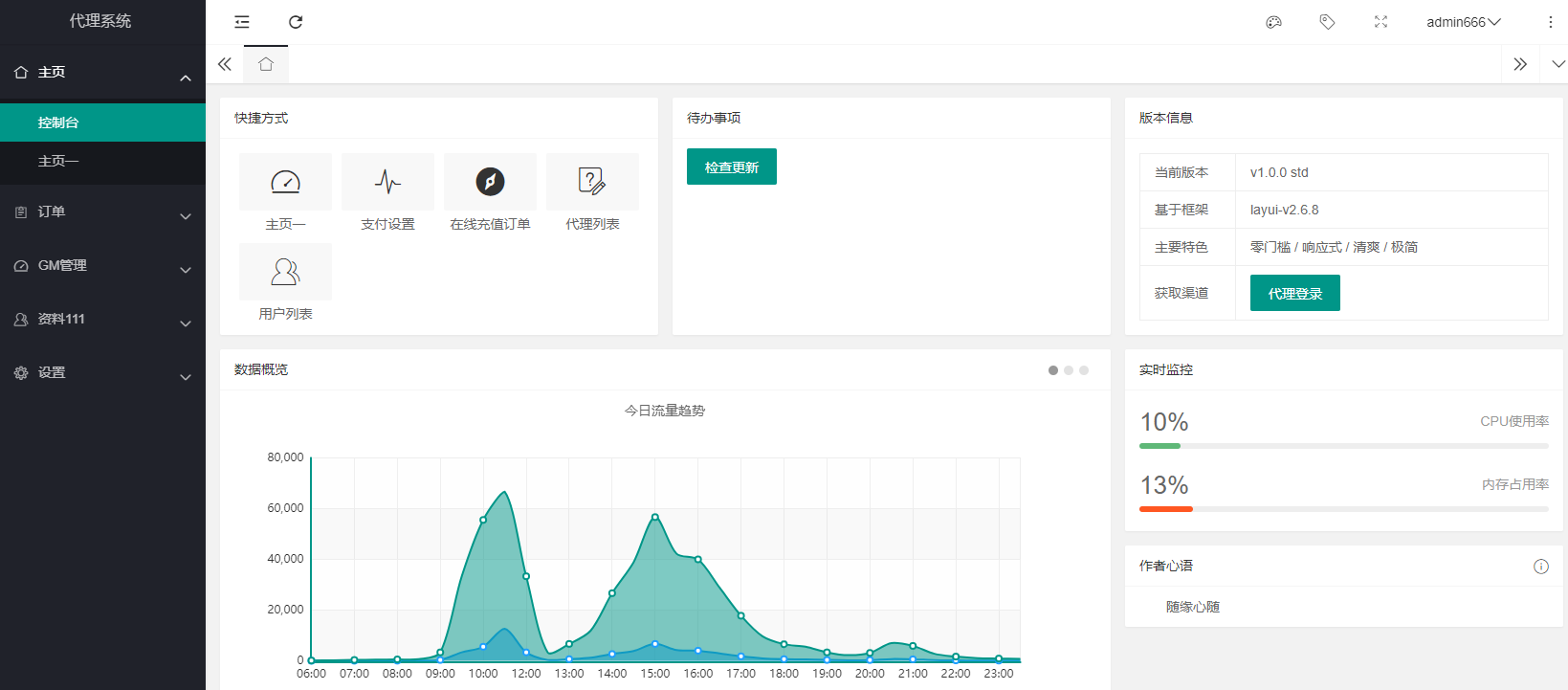Click the 今日流量趋势 chart title

point(665,411)
